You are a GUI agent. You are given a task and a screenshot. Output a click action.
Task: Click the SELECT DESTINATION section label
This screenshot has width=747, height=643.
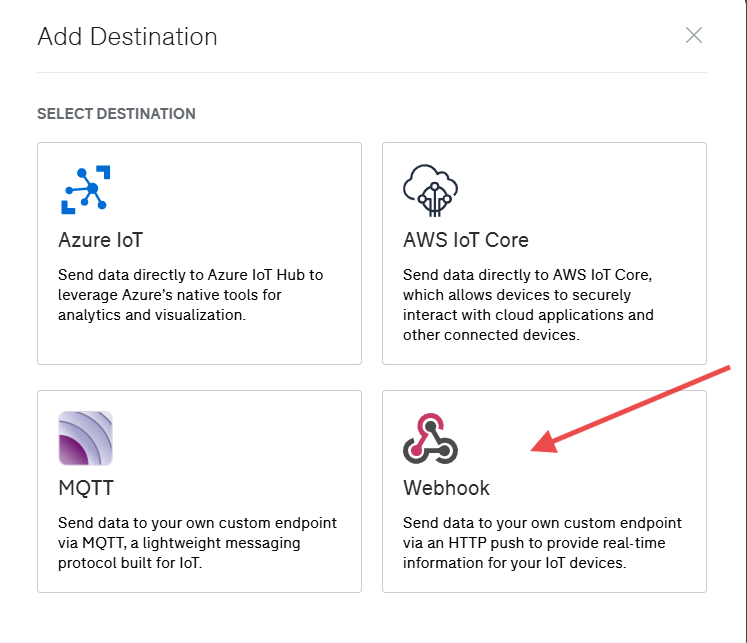(116, 114)
